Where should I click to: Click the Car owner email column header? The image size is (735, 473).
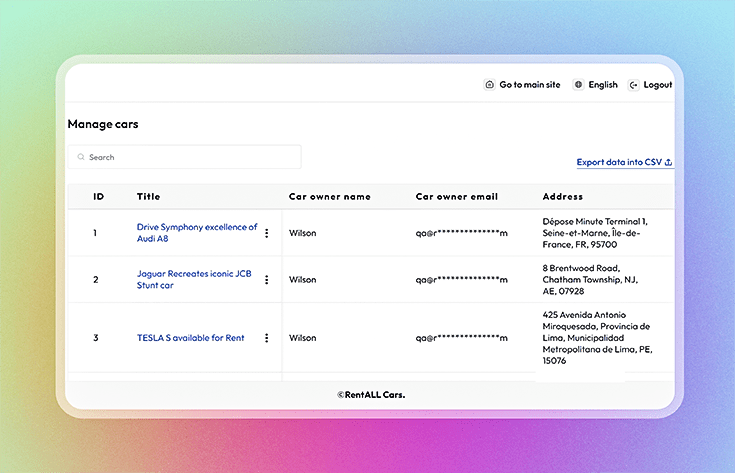click(457, 196)
